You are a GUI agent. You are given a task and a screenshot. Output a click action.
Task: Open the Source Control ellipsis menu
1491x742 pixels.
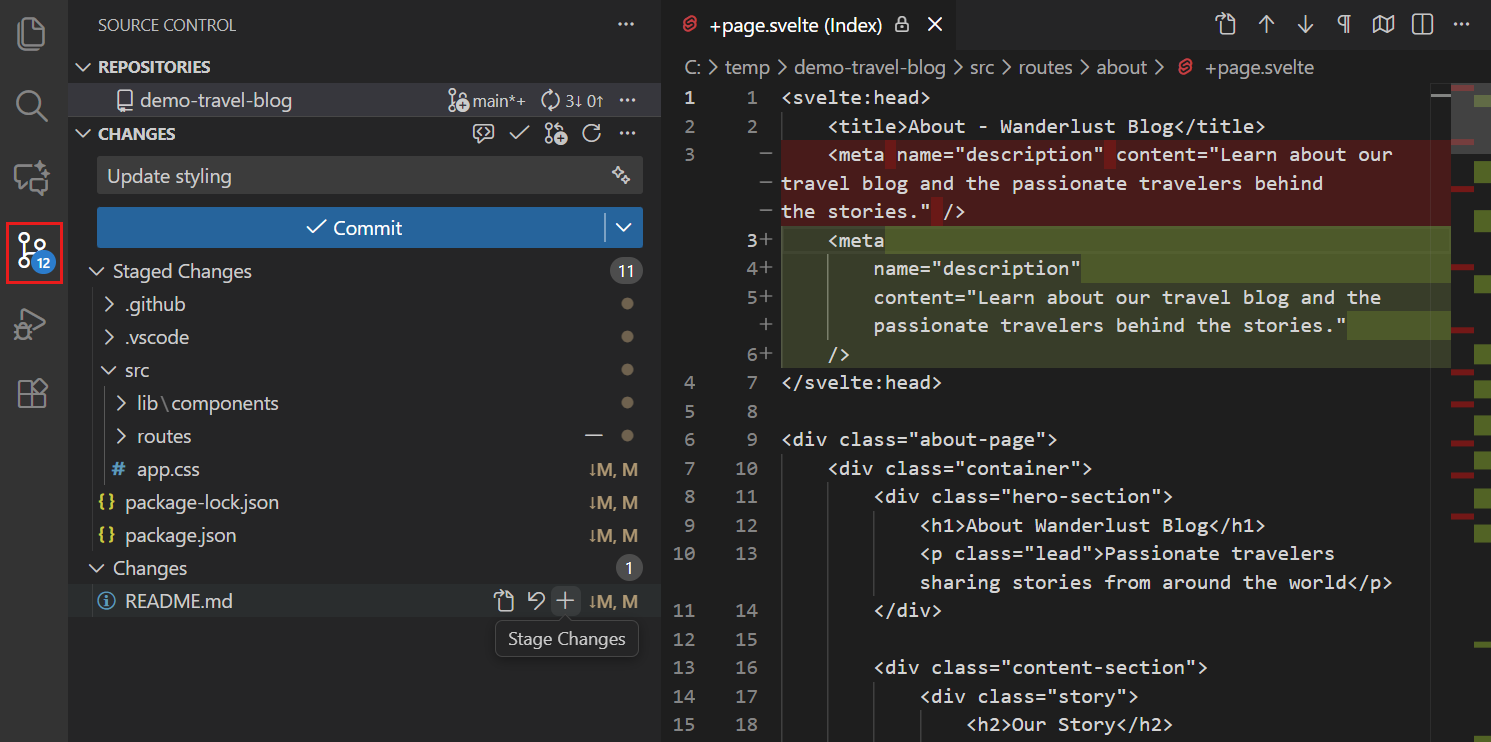(626, 24)
